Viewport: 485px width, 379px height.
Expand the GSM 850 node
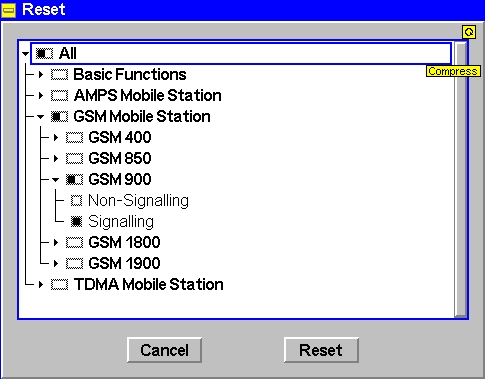pyautogui.click(x=56, y=159)
